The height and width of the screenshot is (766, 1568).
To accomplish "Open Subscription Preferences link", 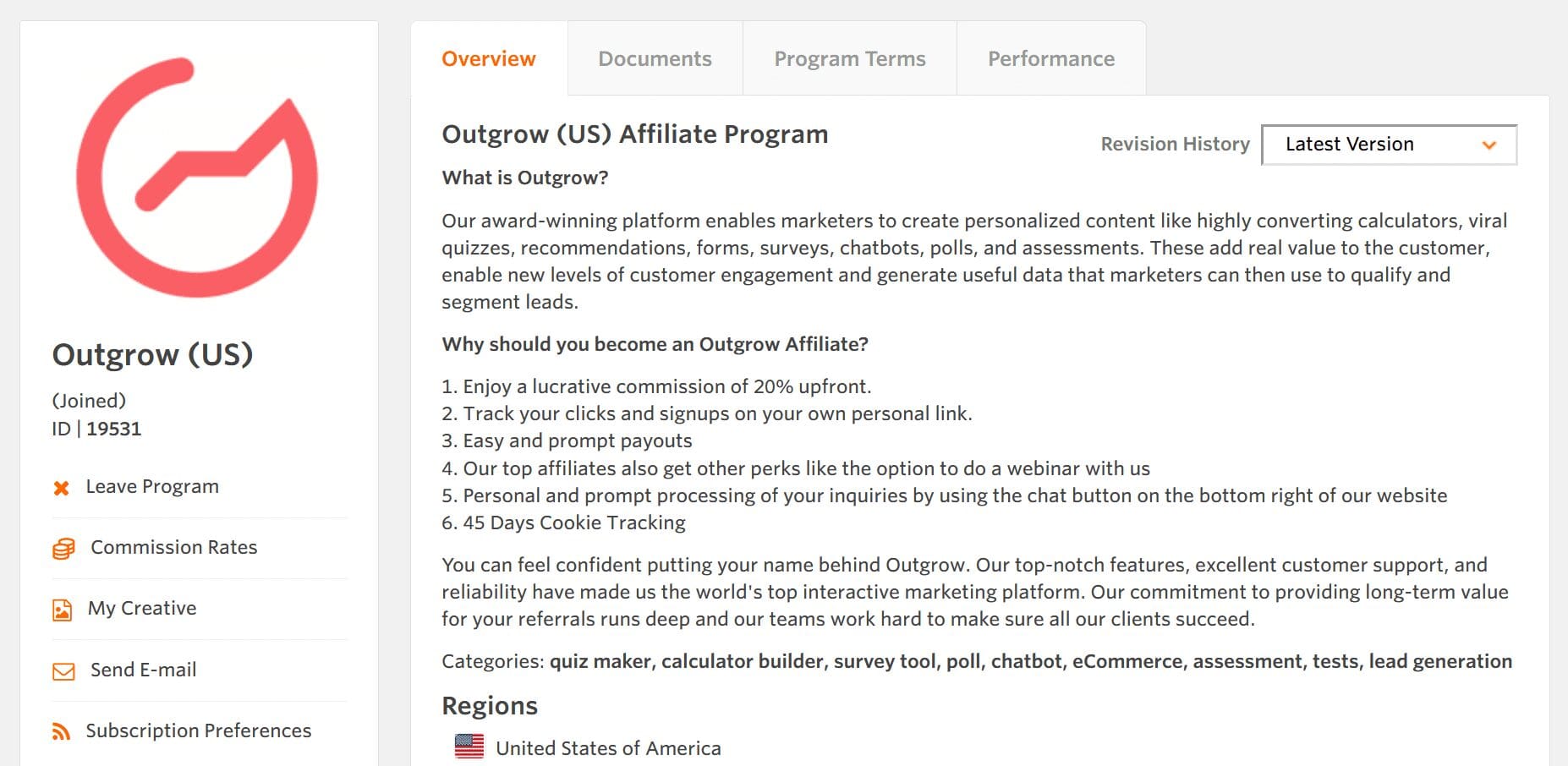I will (x=199, y=730).
